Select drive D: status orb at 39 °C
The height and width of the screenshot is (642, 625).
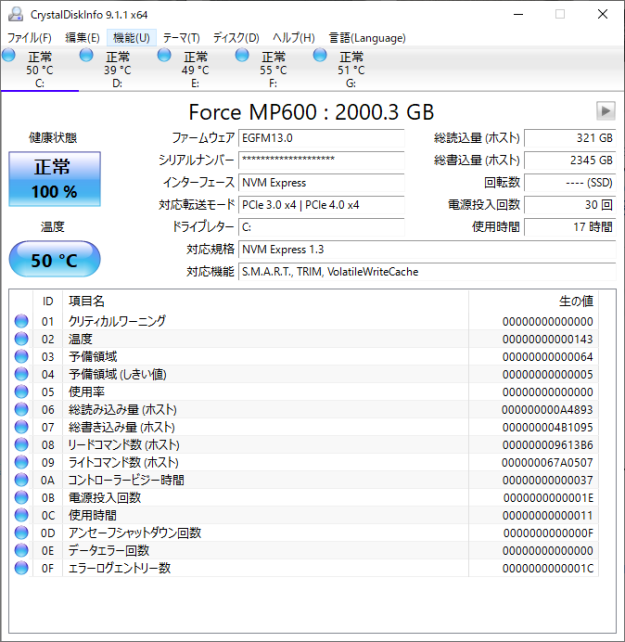[x=89, y=56]
